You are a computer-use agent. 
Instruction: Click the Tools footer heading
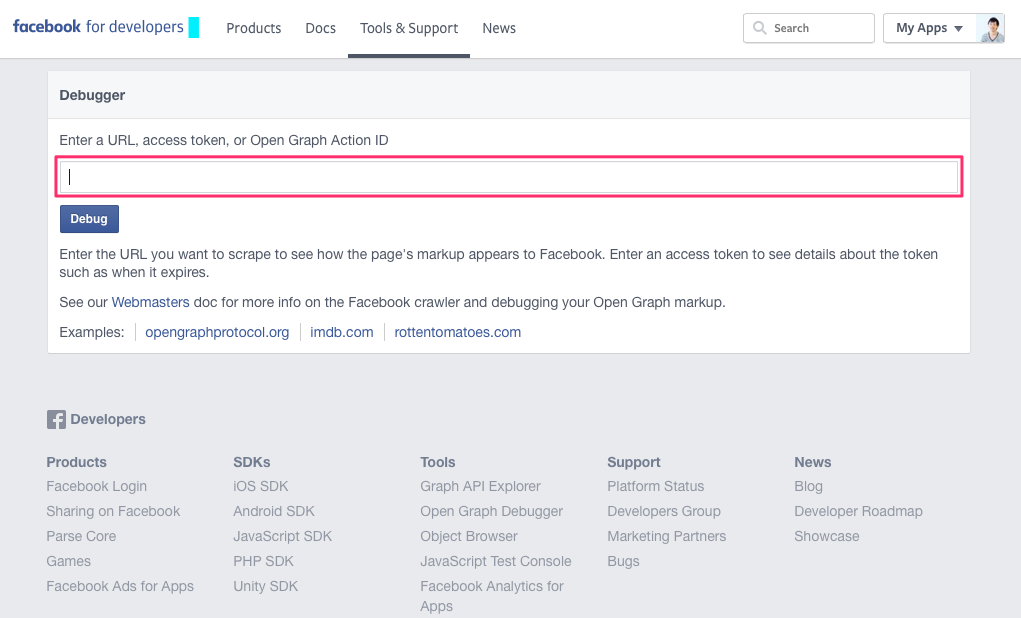438,462
